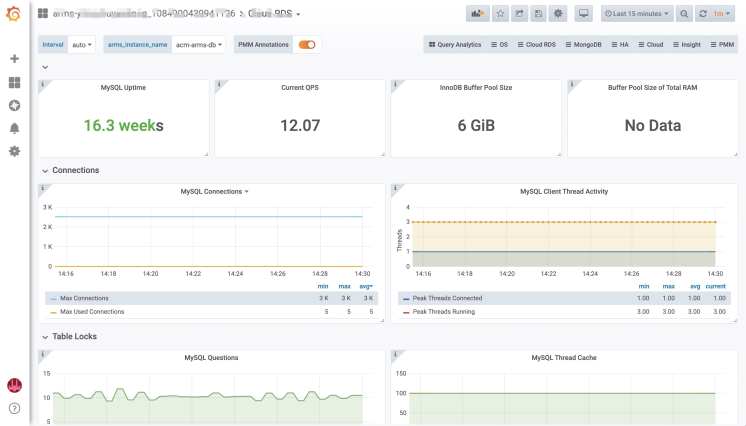Open the Configuration gear in sidebar
The image size is (746, 426).
[15, 151]
